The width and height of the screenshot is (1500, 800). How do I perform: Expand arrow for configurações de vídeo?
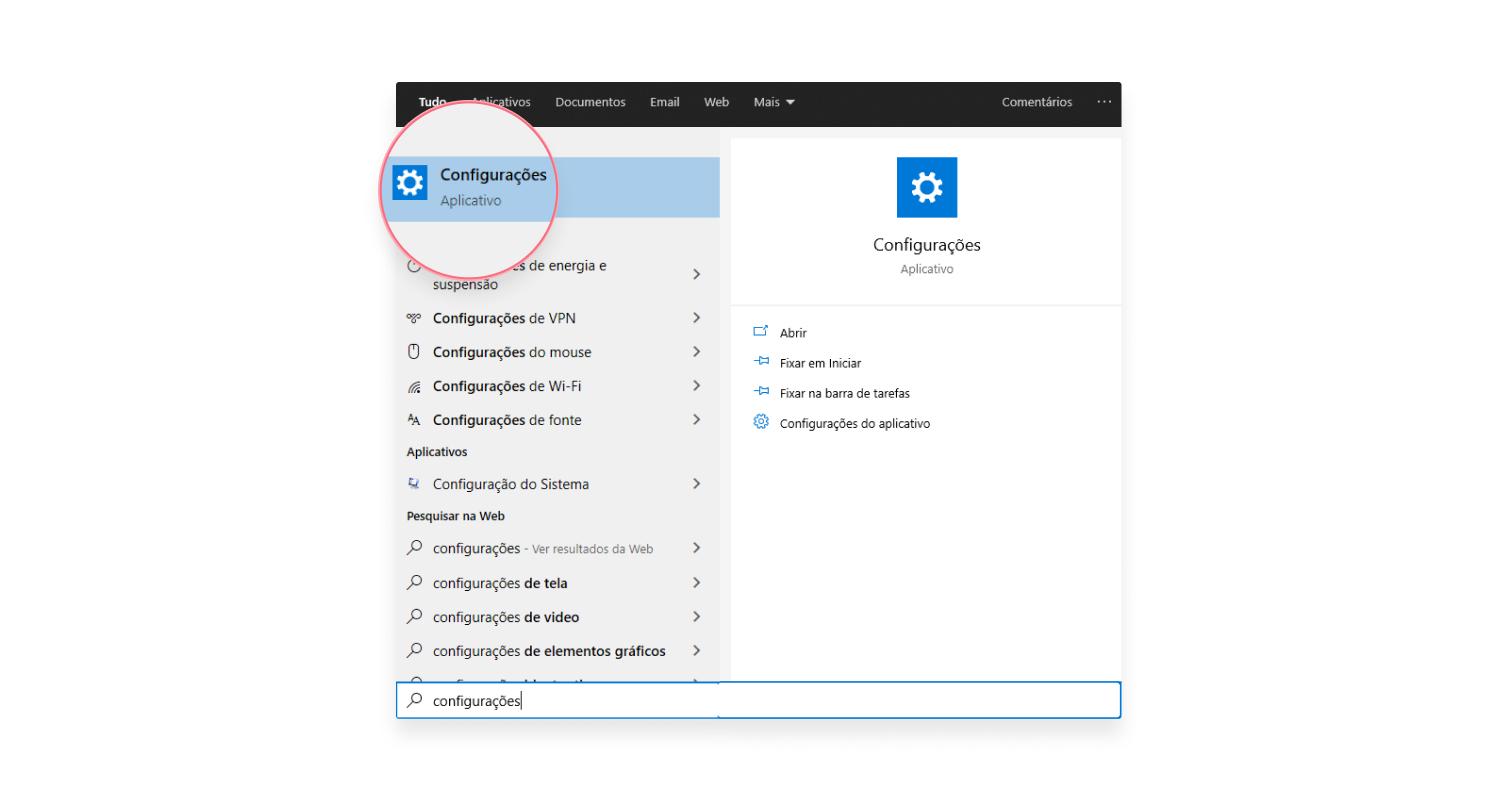point(697,617)
